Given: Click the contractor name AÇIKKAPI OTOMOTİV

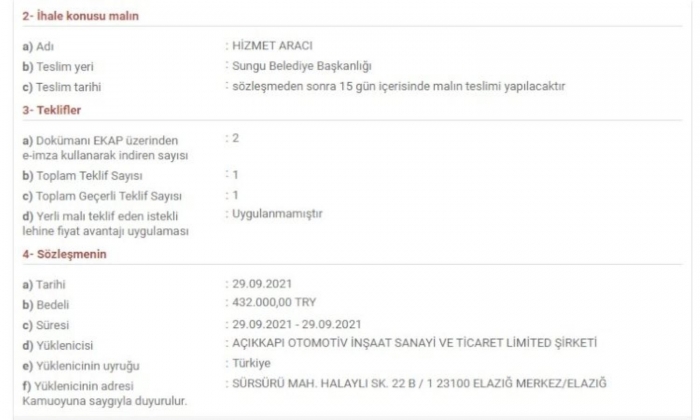Looking at the screenshot, I should 414,343.
